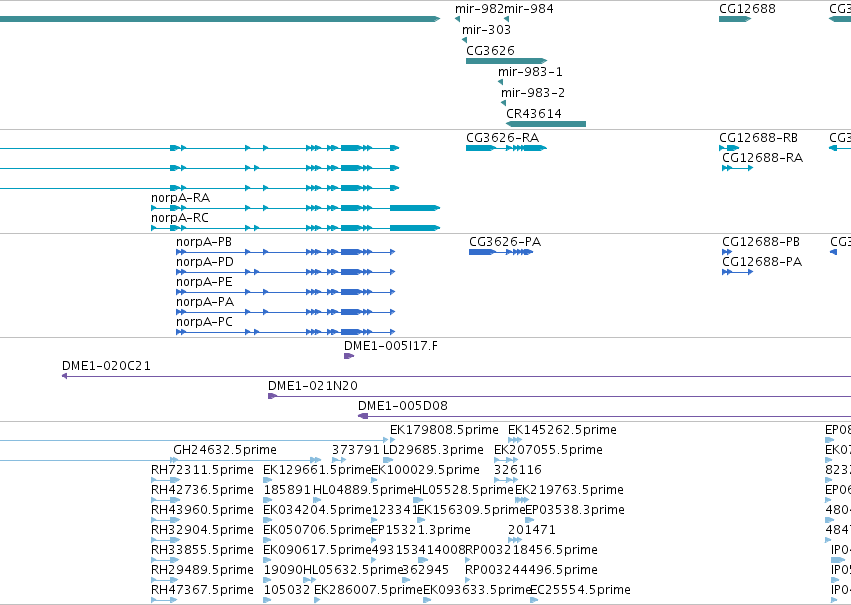This screenshot has width=851, height=605.
Task: Click the CG3626-PA coding sequence glyph
Action: (500, 252)
